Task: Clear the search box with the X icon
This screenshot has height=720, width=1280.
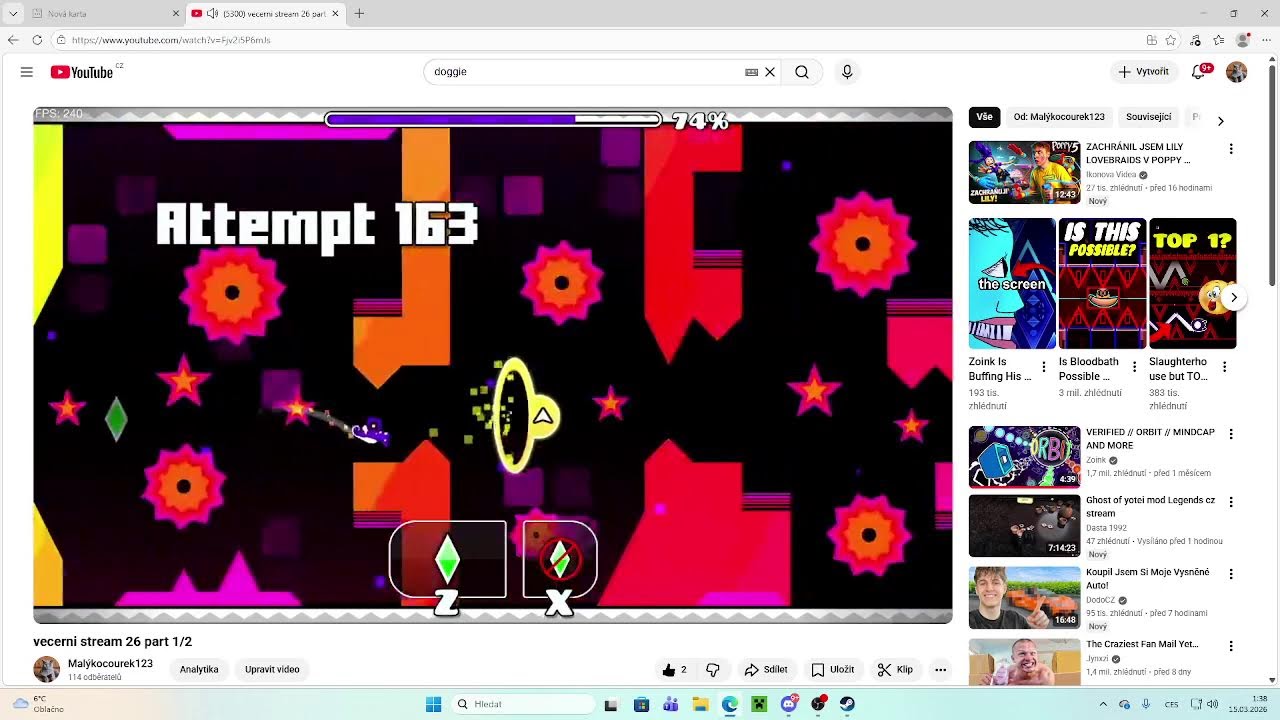Action: point(770,72)
